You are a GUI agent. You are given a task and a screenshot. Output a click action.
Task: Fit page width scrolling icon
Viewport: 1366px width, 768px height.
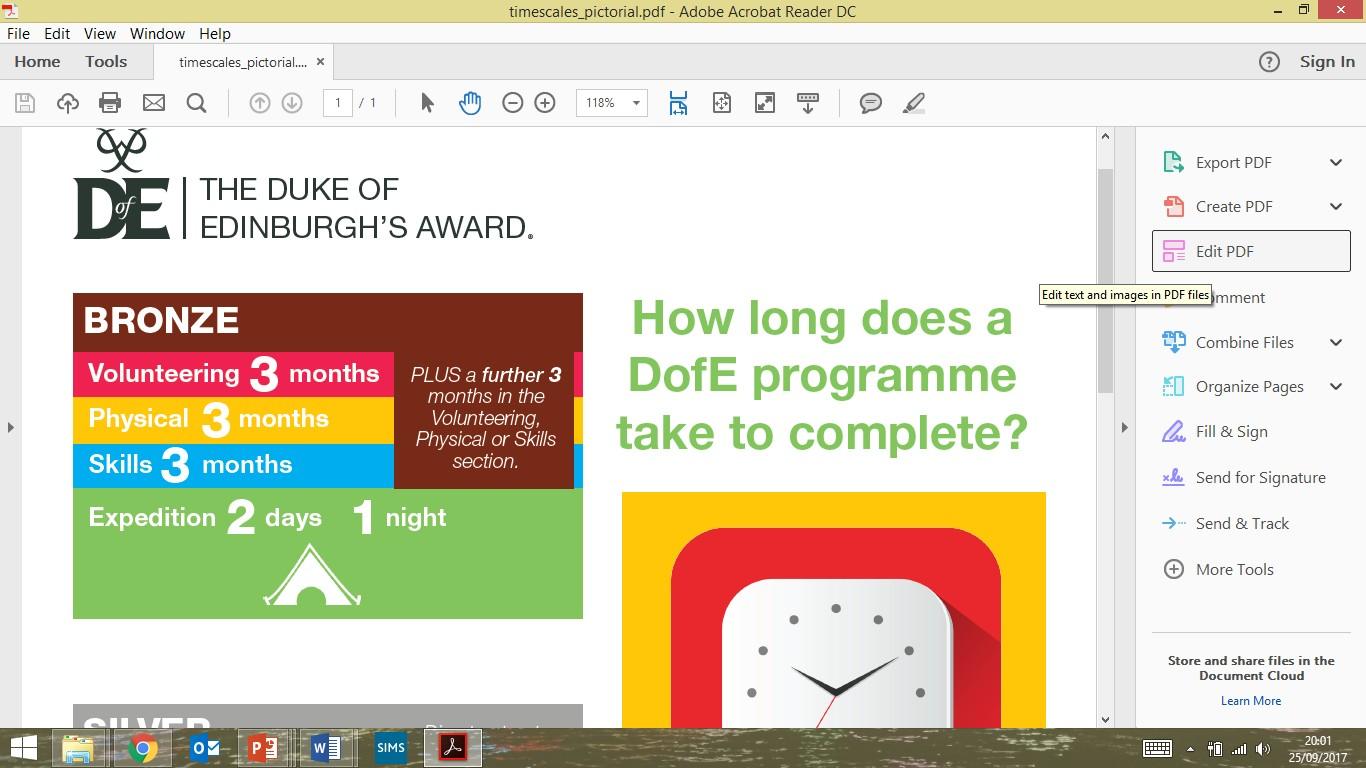[678, 103]
